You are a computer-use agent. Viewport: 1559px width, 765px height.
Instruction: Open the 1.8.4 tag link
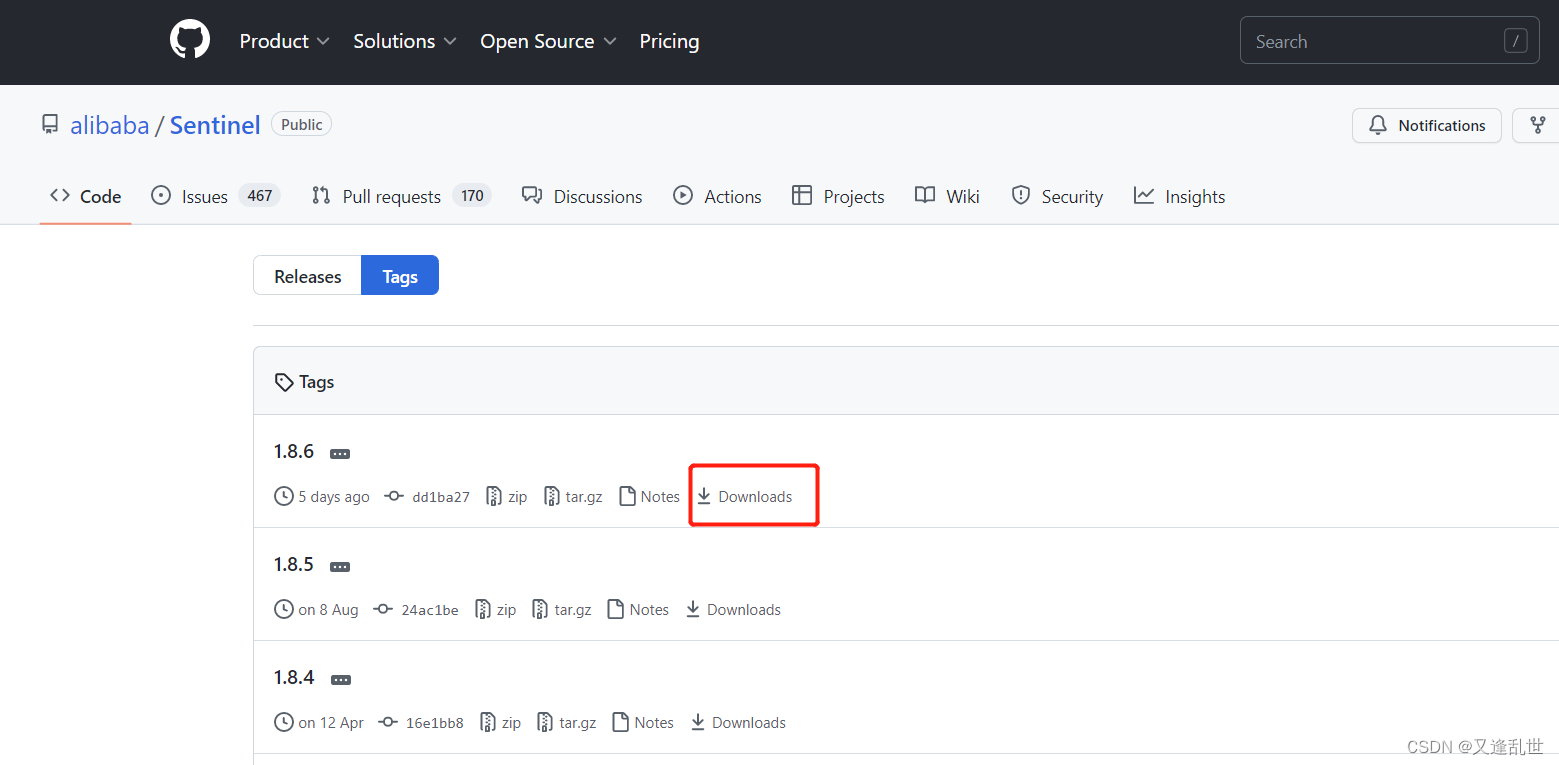pos(294,677)
